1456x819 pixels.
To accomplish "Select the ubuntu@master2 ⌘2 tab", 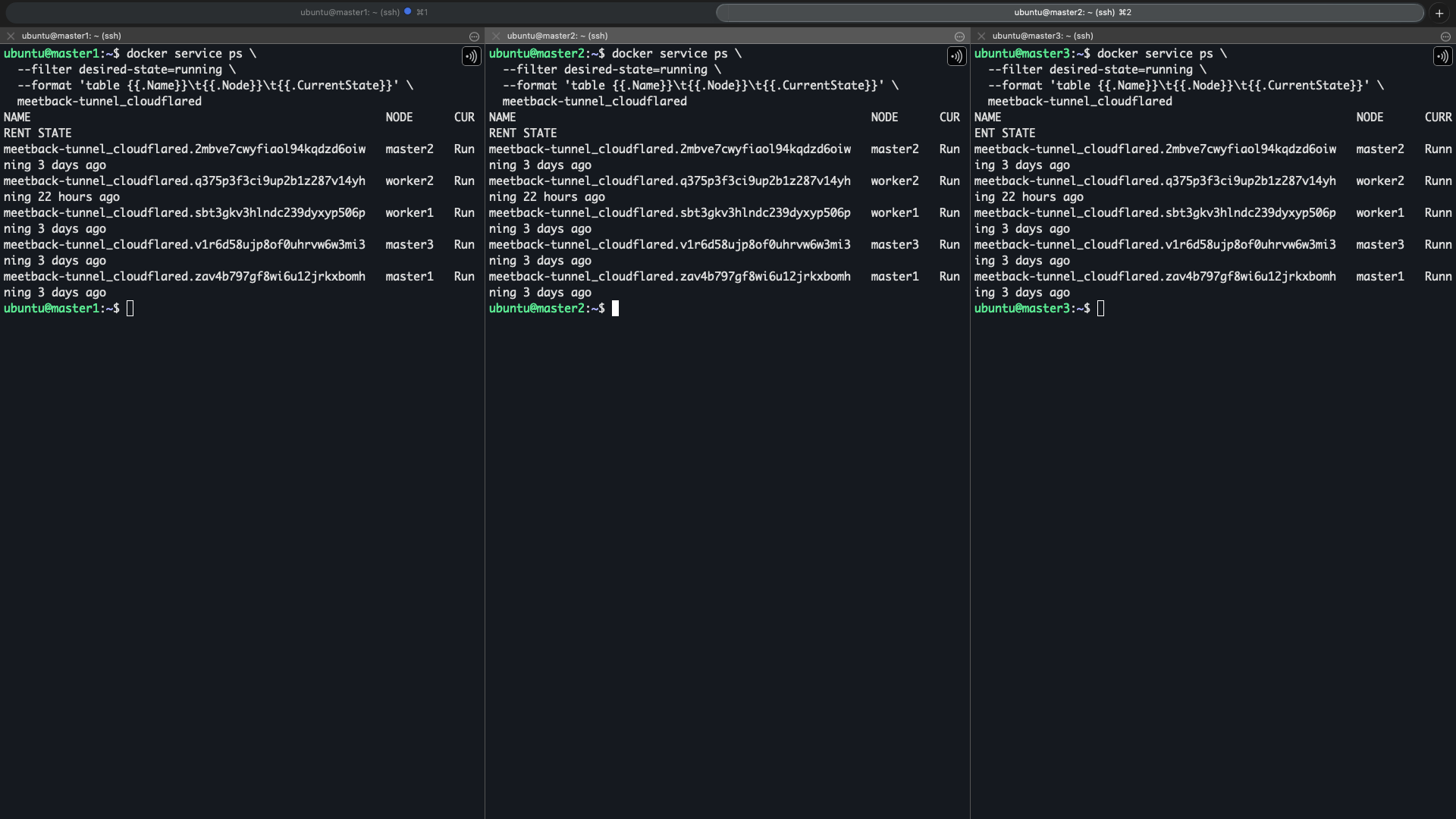I will click(1070, 12).
